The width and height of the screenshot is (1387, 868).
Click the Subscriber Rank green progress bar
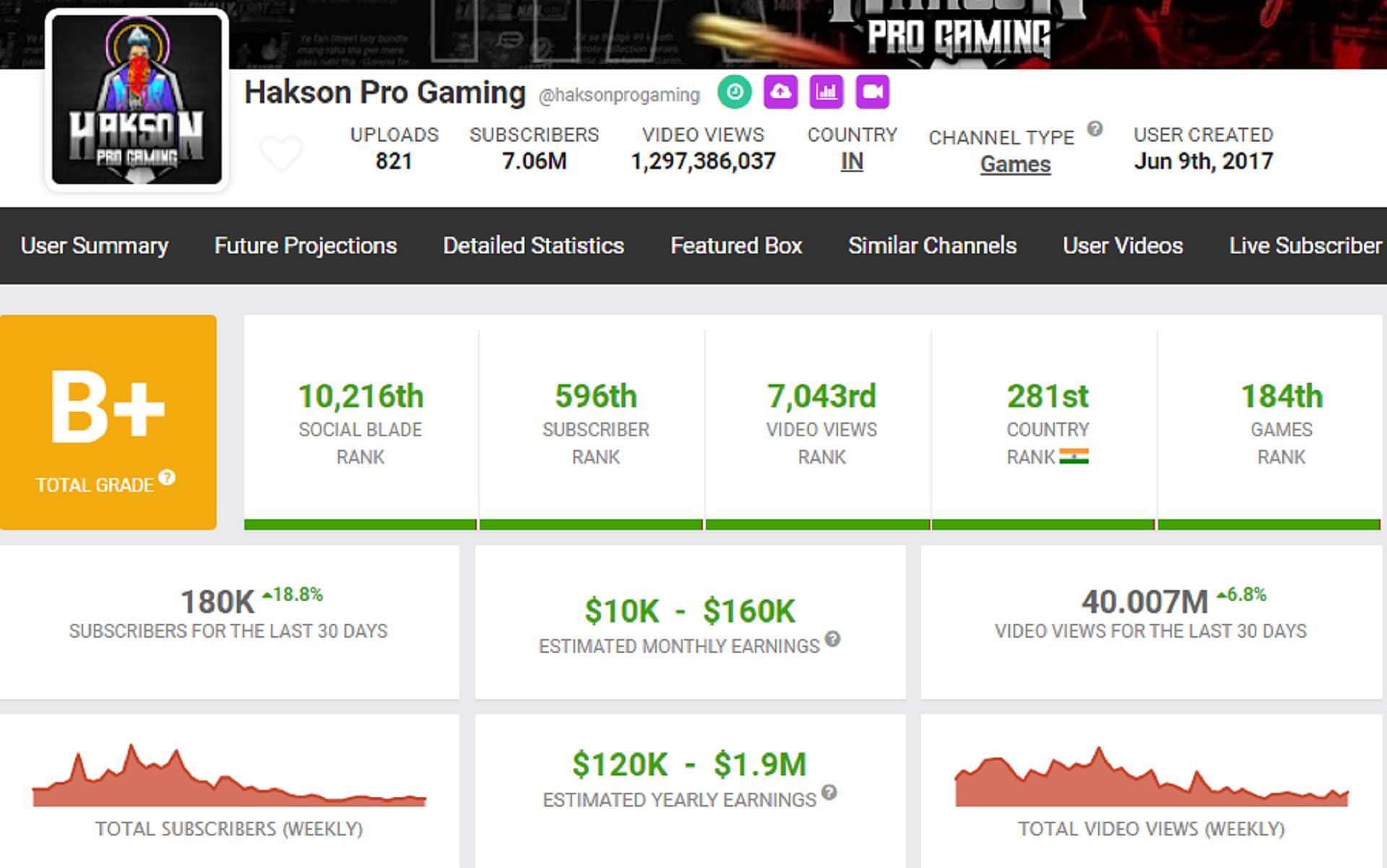tap(591, 524)
